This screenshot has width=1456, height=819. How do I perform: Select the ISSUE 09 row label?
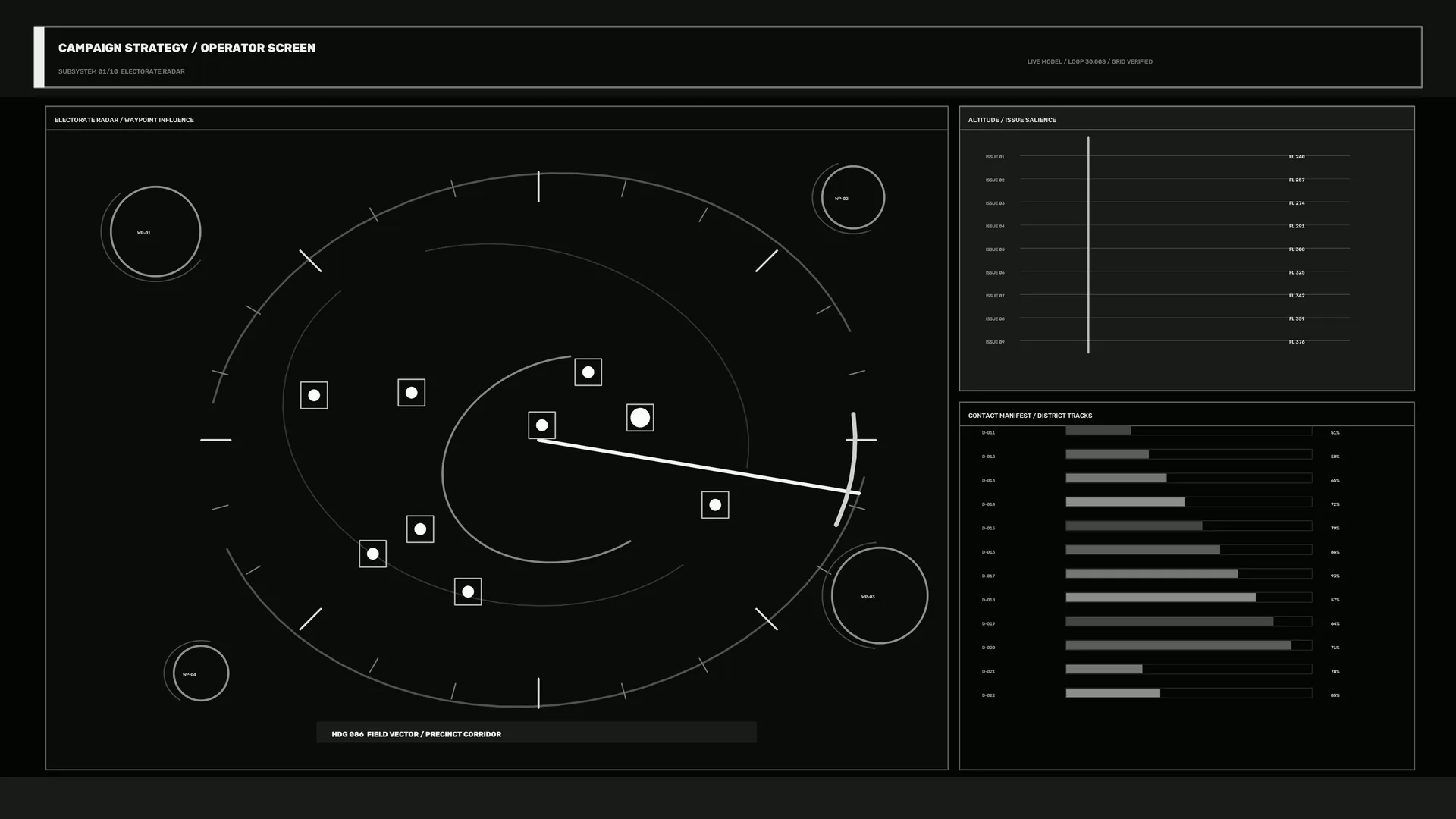point(995,342)
